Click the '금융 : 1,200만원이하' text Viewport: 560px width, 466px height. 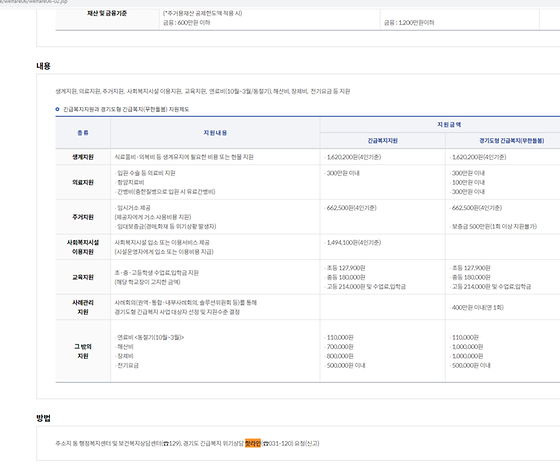pos(409,22)
